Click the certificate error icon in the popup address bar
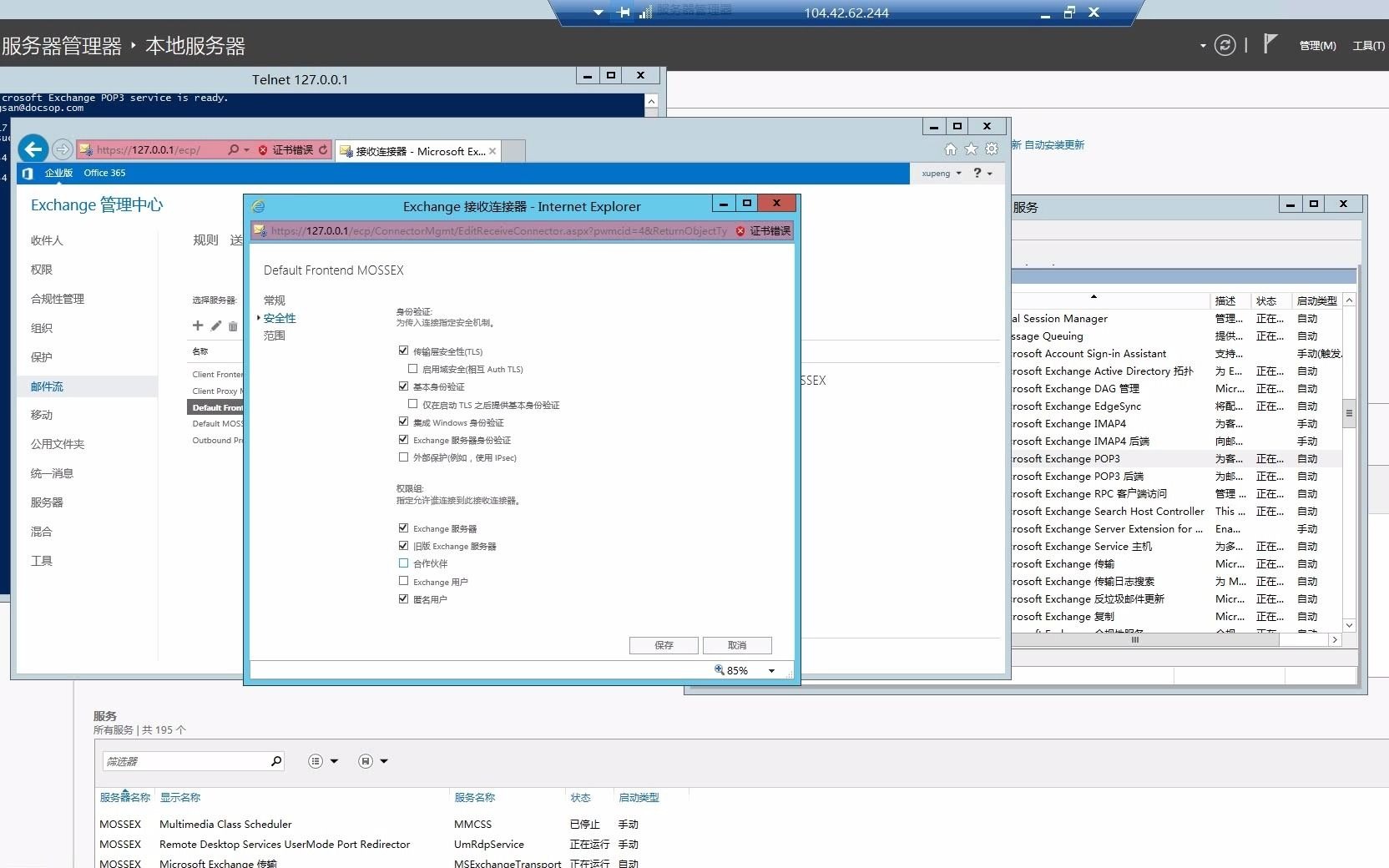This screenshot has height=868, width=1389. pyautogui.click(x=740, y=231)
